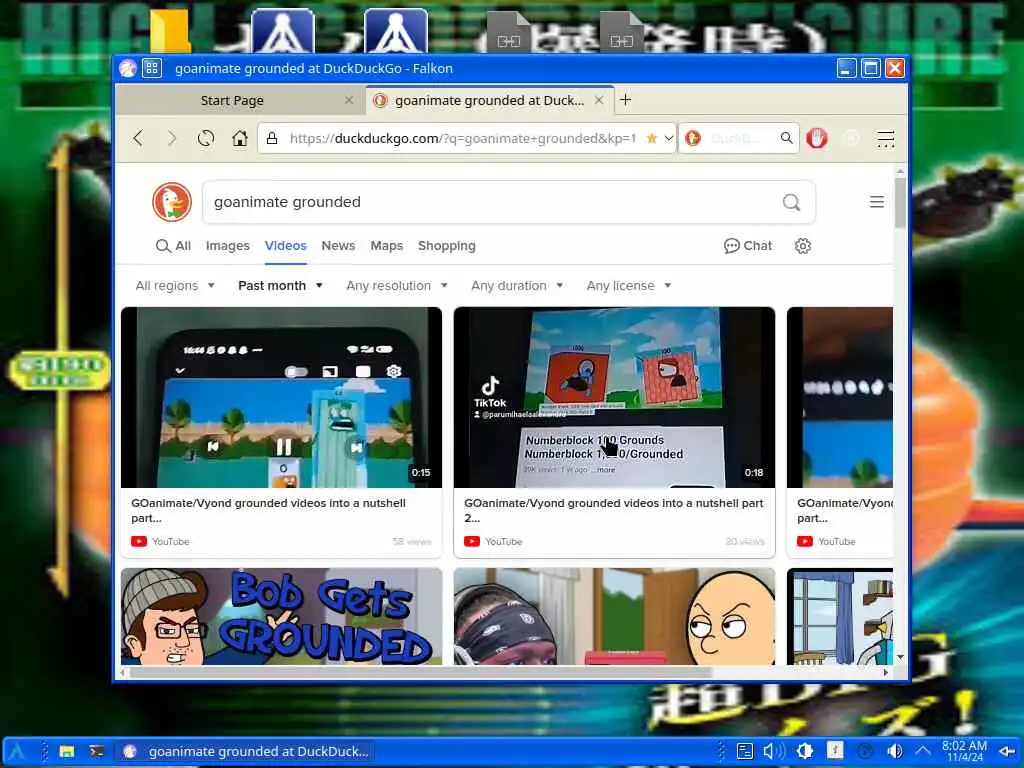View site security lock info
Viewport: 1024px width, 768px height.
click(x=272, y=138)
